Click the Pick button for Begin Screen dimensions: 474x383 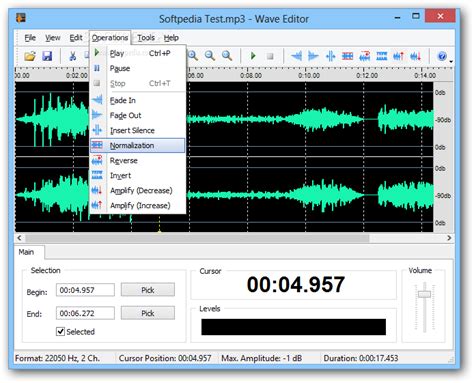pos(148,290)
